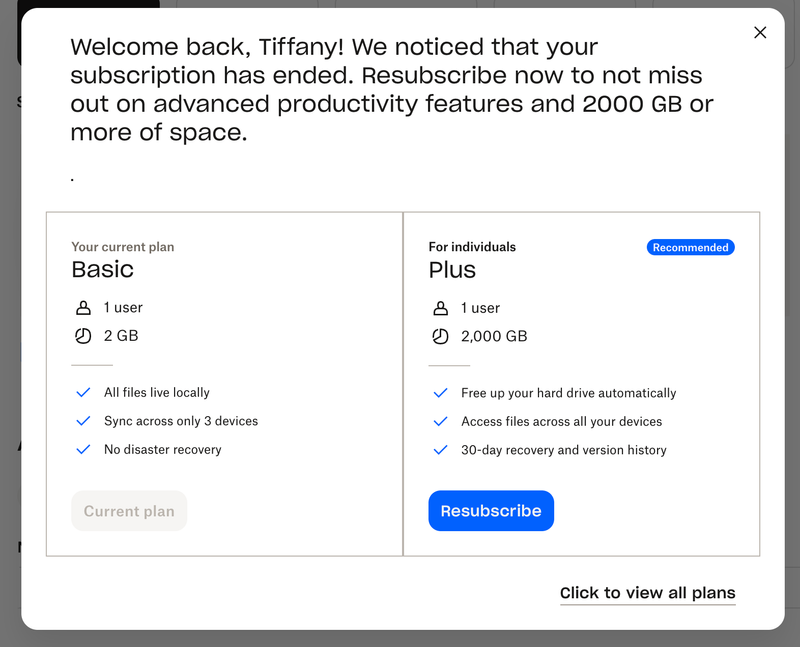Click the Resubscribe button
Viewport: 800px width, 647px height.
(491, 511)
